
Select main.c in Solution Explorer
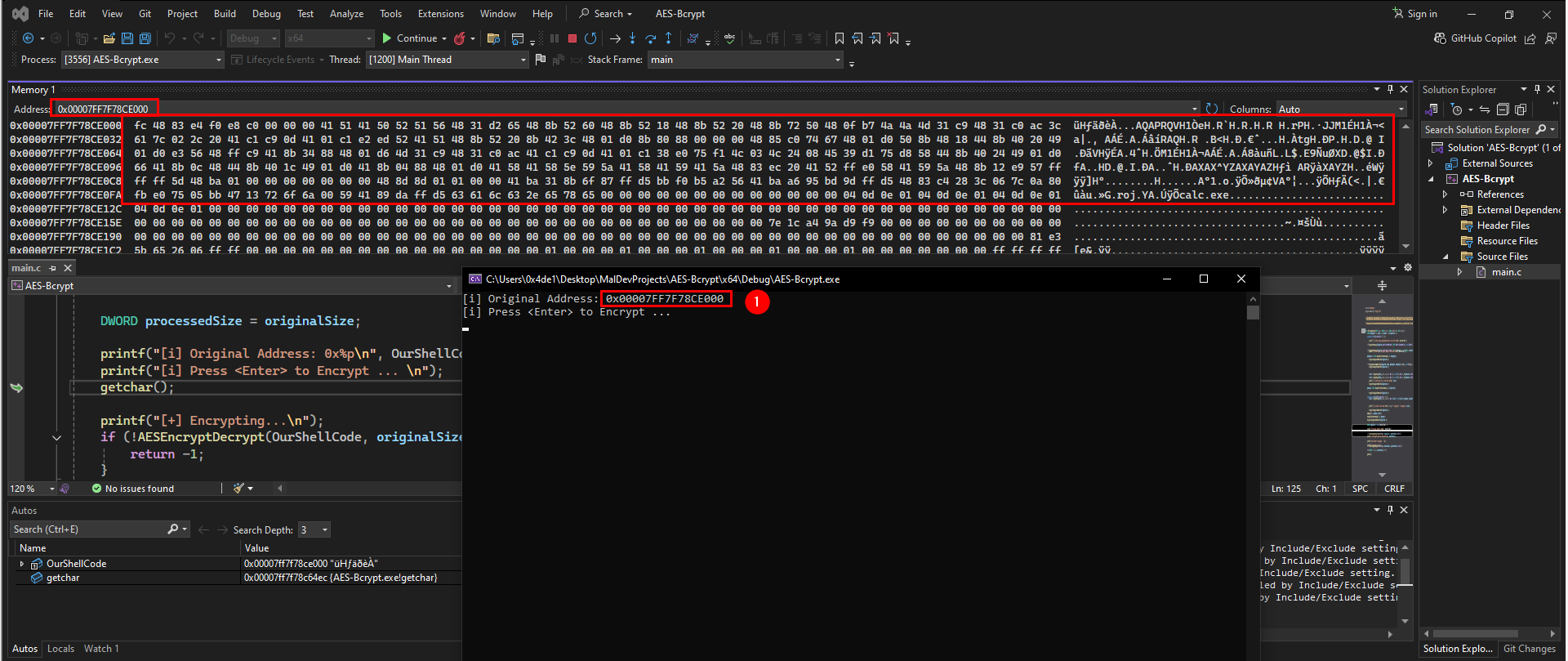click(x=1506, y=272)
